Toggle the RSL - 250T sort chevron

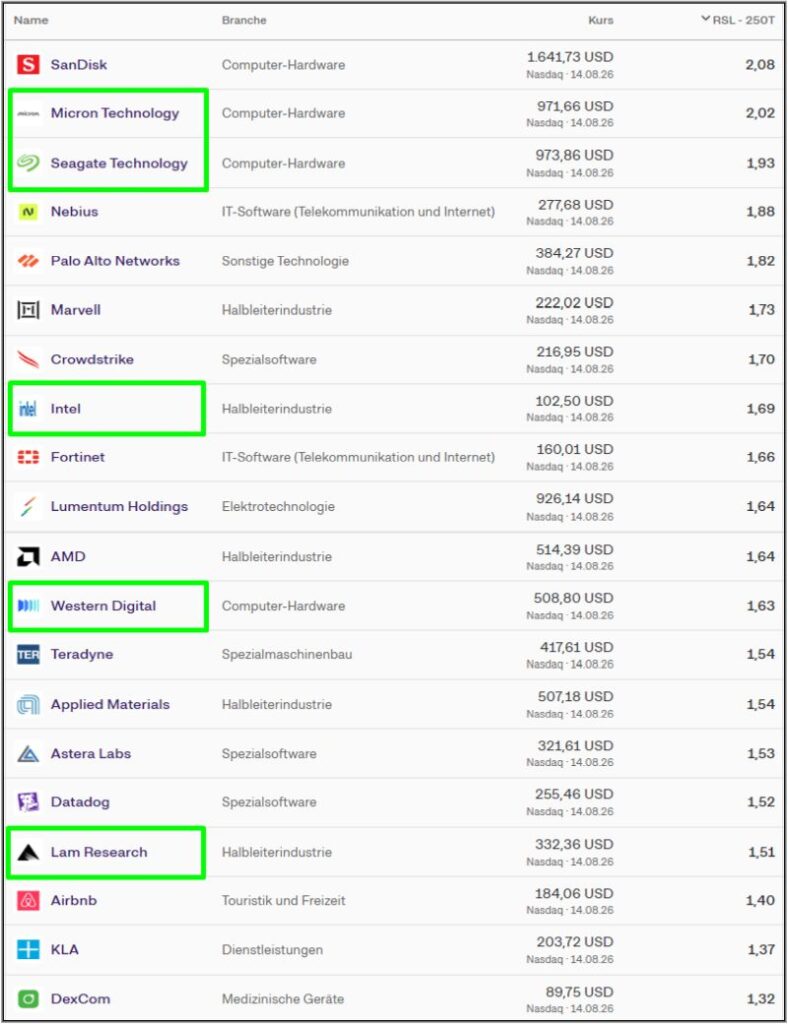click(x=705, y=19)
